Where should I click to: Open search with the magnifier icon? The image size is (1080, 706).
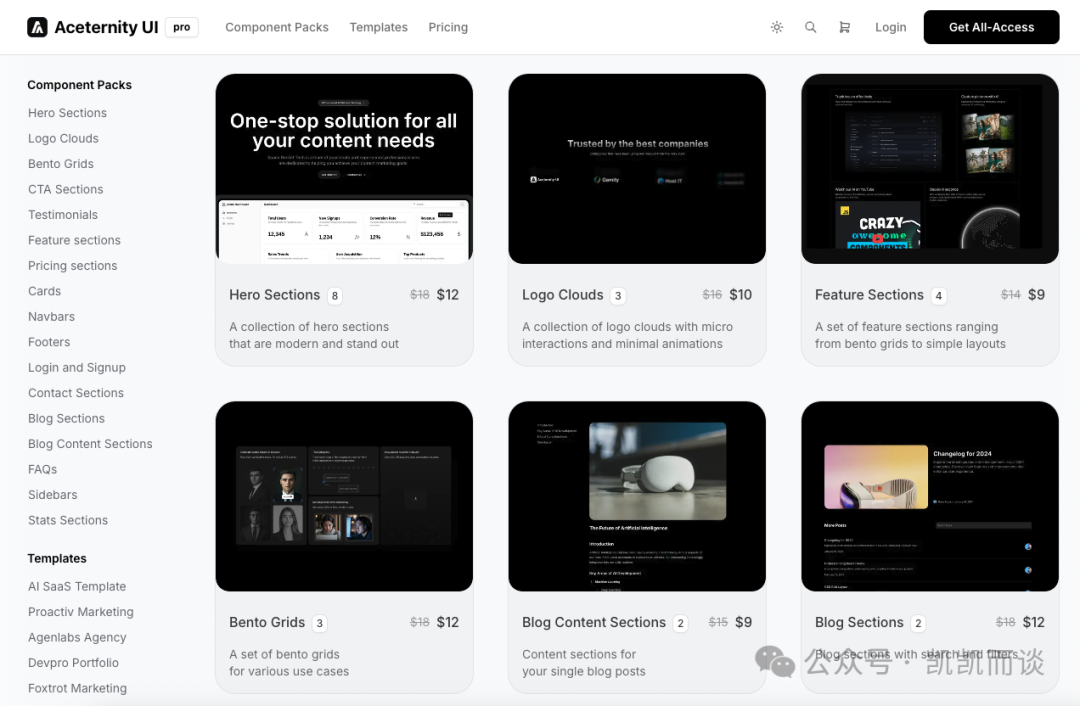811,28
